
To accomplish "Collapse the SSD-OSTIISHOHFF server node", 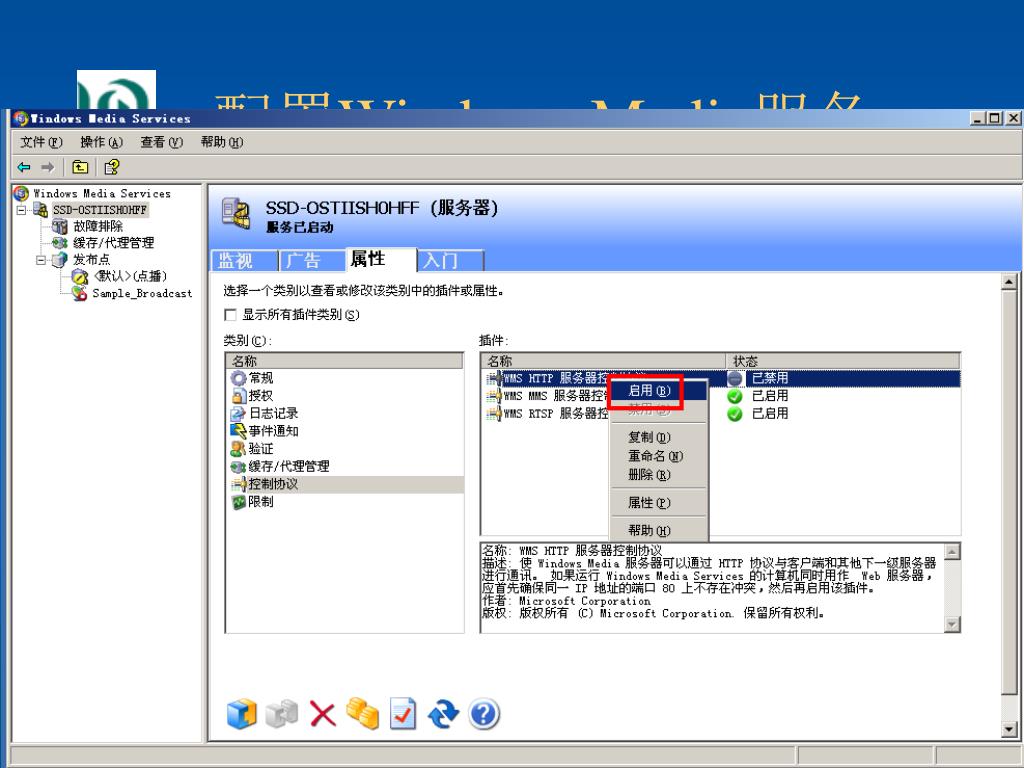I will click(x=22, y=210).
